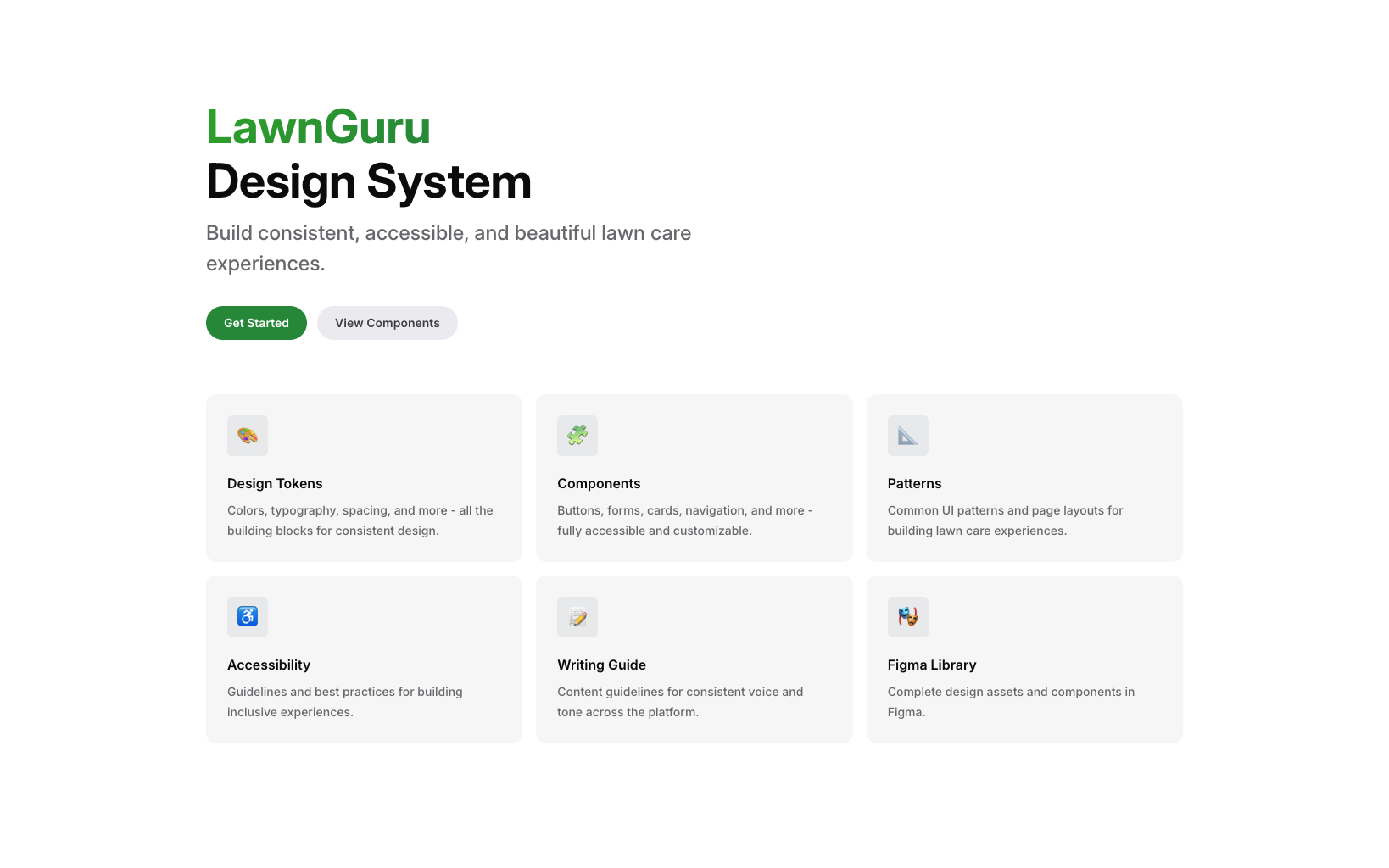Viewport: 1389px width, 868px height.
Task: Open the Components card title
Action: 599,483
